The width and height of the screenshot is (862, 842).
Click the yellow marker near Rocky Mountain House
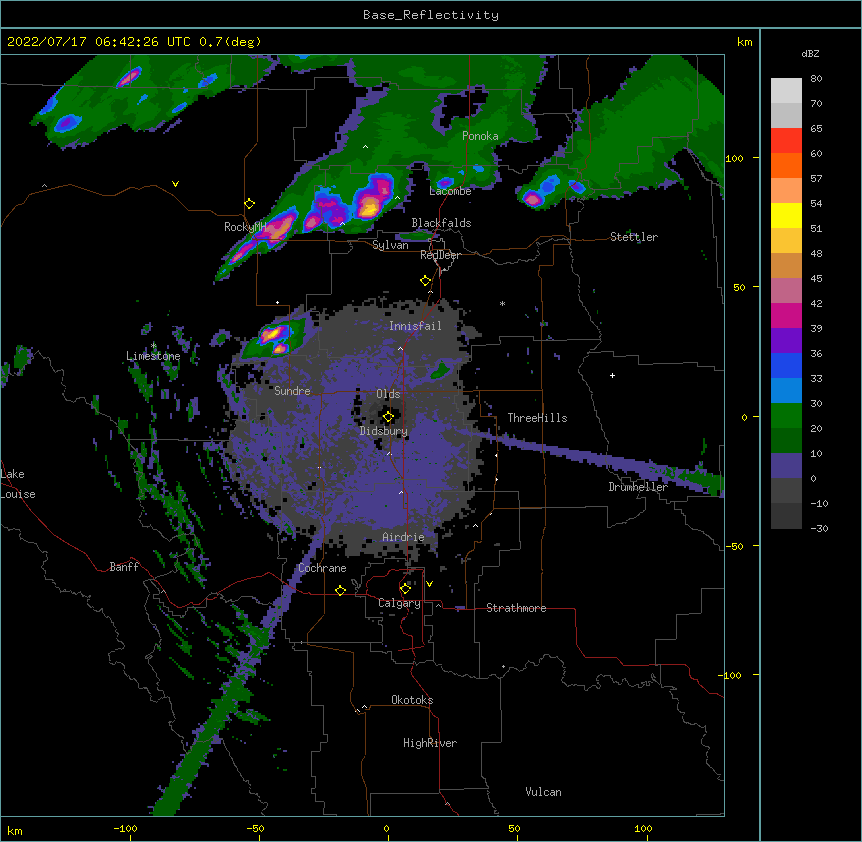pyautogui.click(x=249, y=204)
